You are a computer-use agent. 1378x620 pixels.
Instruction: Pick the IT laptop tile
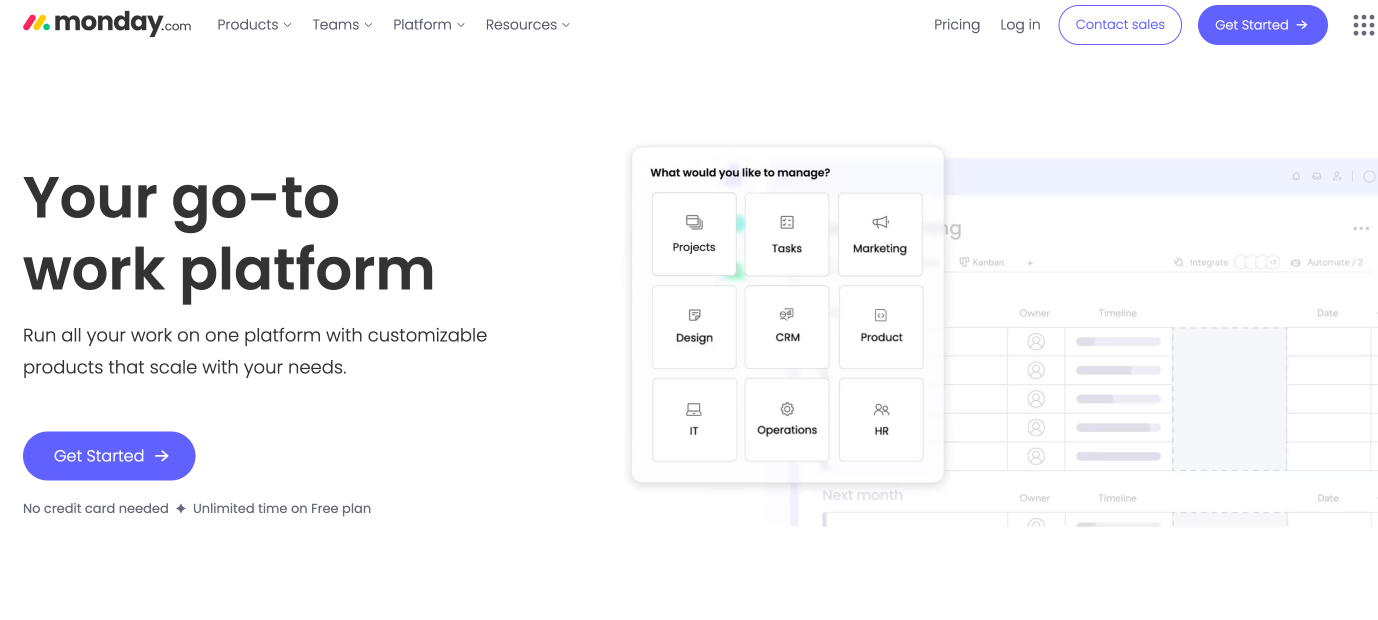(694, 420)
